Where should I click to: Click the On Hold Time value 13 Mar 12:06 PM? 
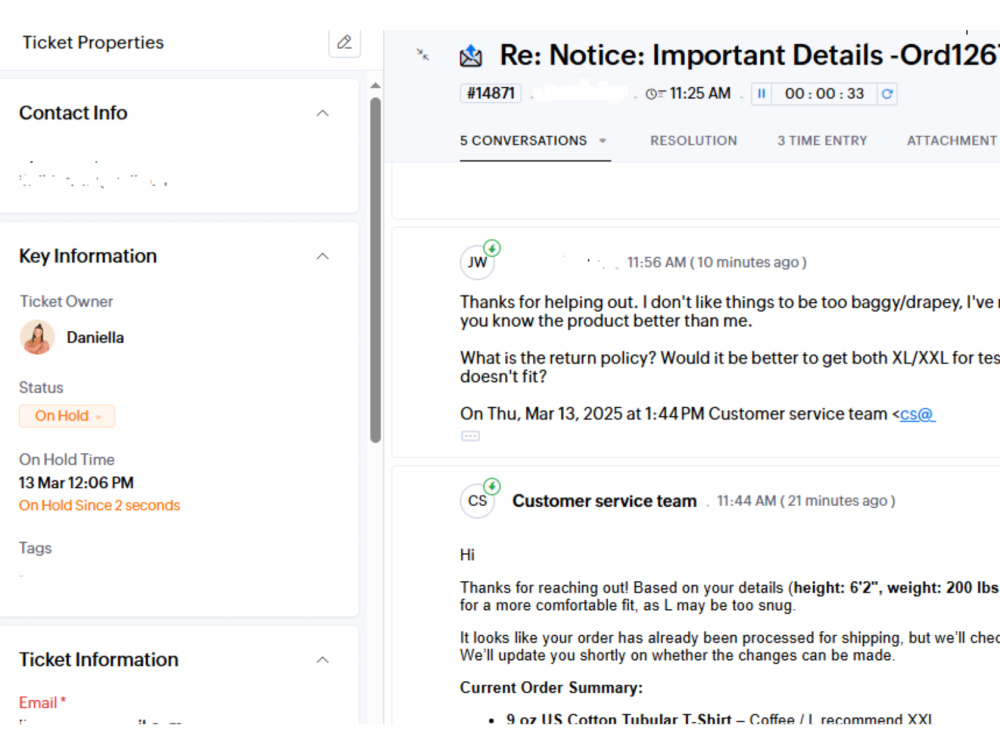pos(77,483)
